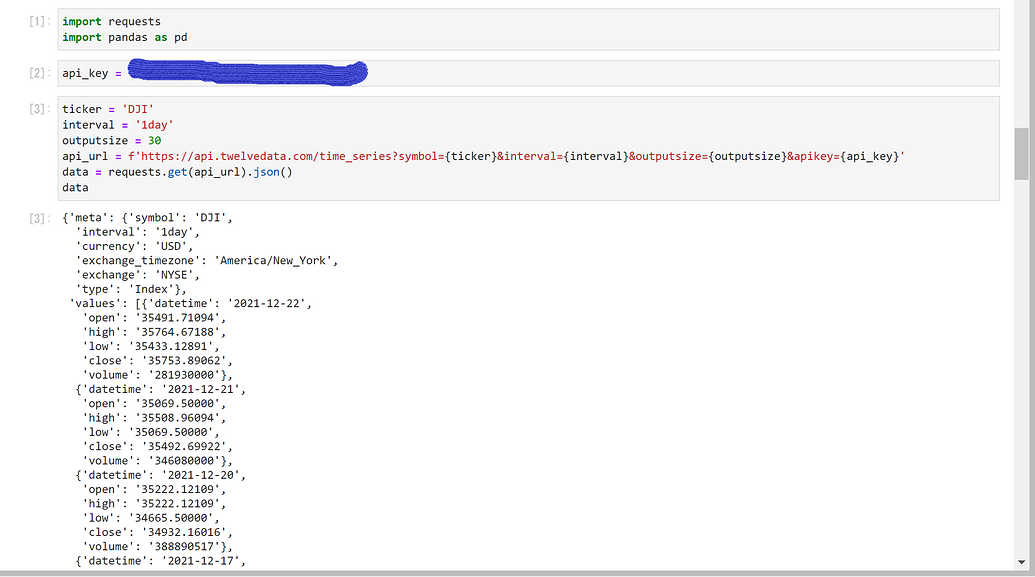This screenshot has width=1035, height=577.
Task: Click the execution count label [2]
Action: [36, 72]
